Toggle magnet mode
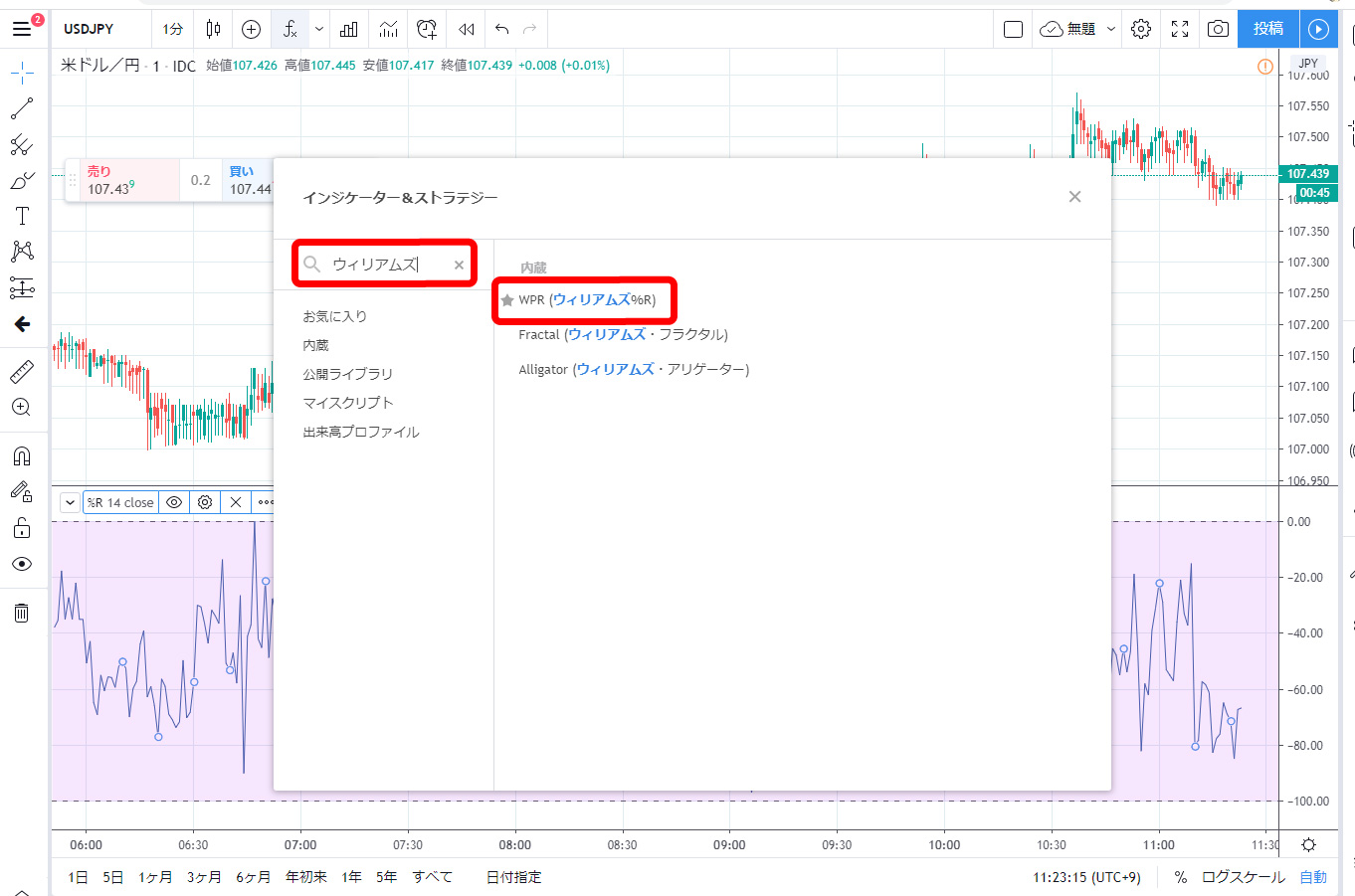This screenshot has width=1355, height=896. (22, 455)
